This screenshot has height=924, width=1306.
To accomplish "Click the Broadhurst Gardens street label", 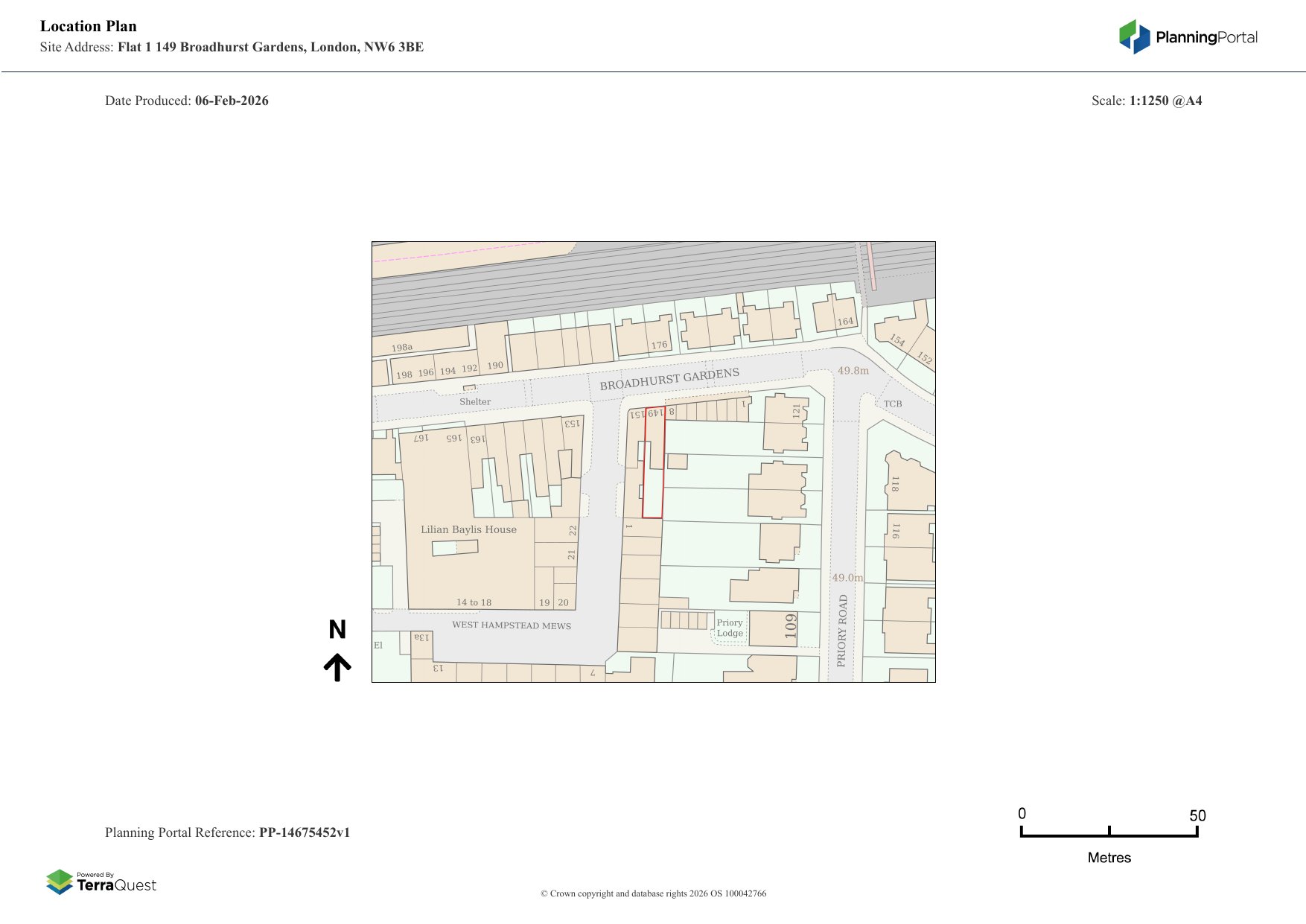I will pyautogui.click(x=669, y=379).
